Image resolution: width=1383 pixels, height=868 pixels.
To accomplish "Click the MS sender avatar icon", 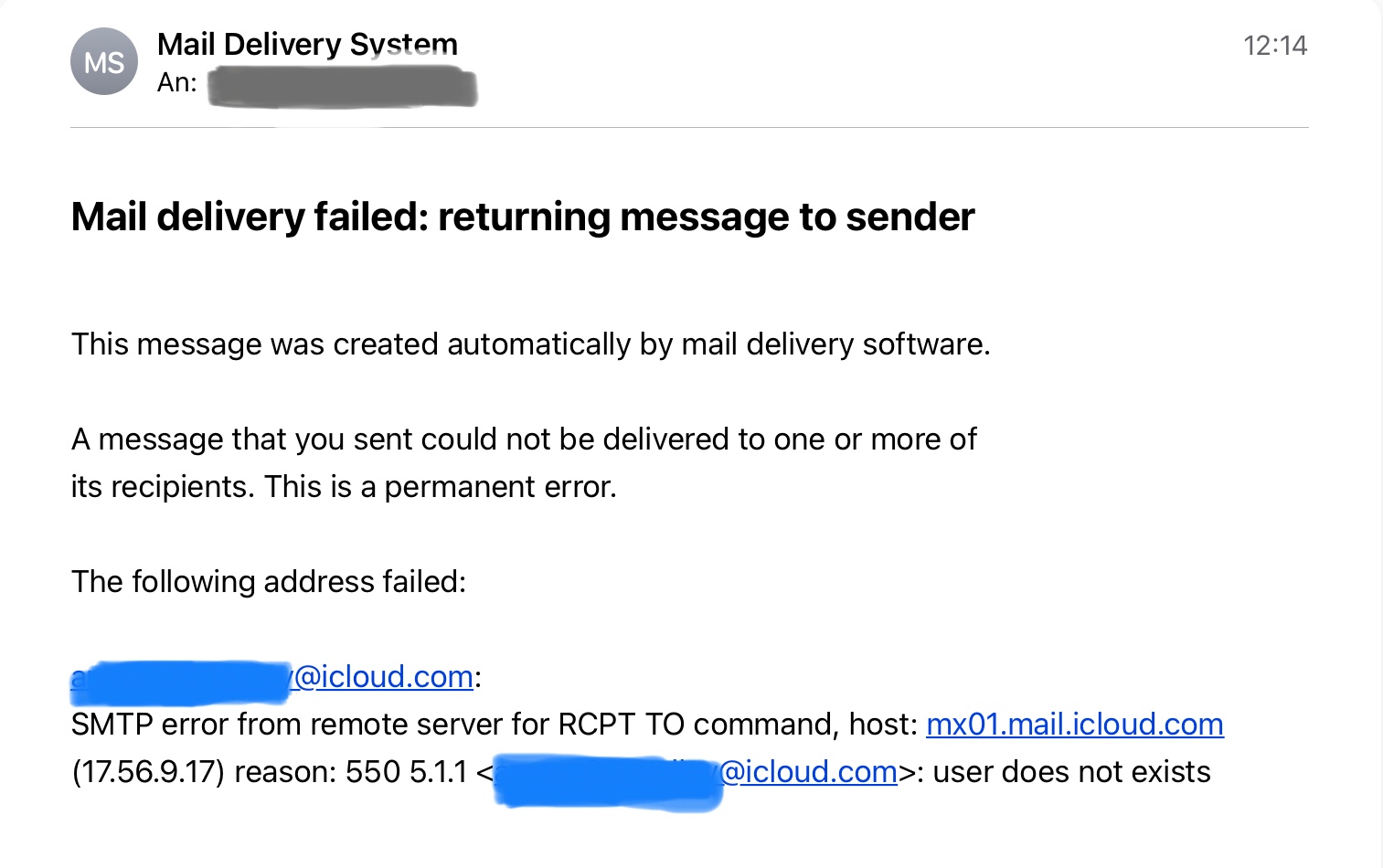I will point(104,62).
